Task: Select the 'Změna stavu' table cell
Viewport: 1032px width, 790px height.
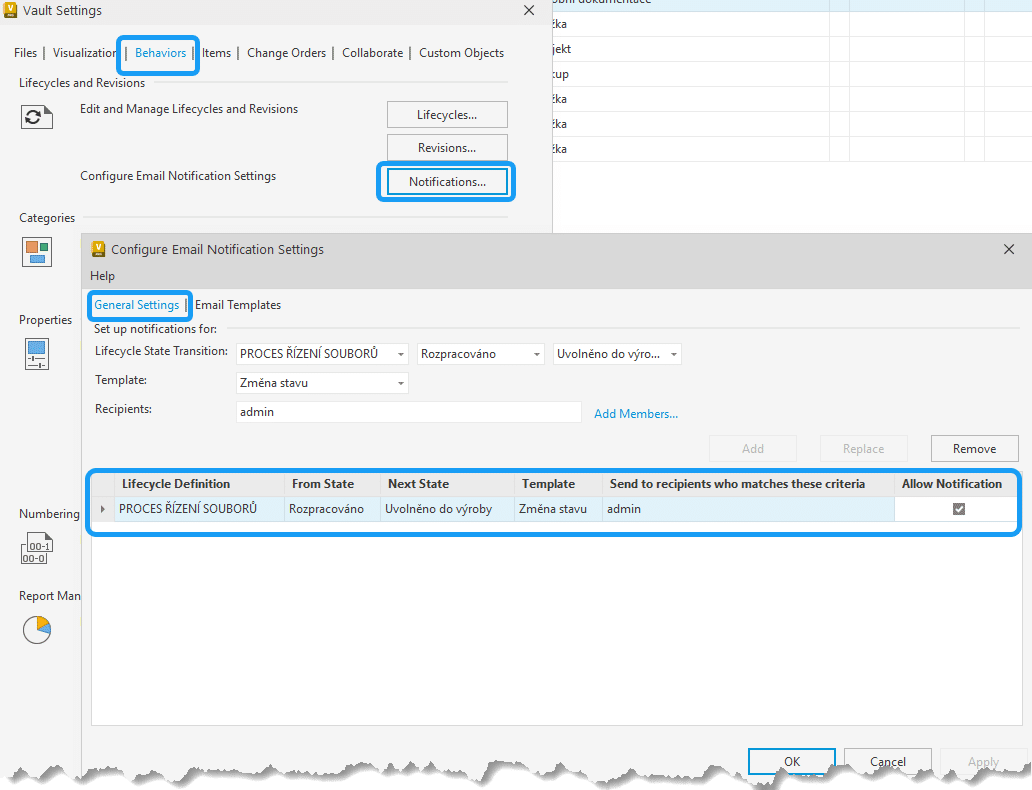Action: point(558,509)
